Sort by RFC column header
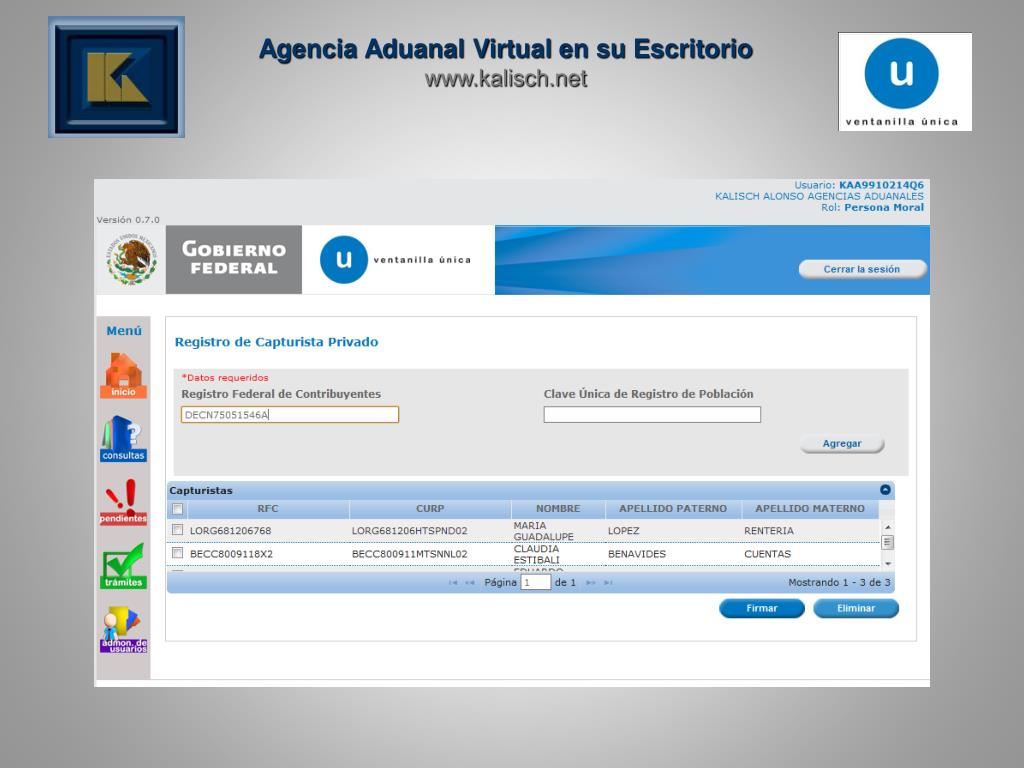 coord(268,509)
